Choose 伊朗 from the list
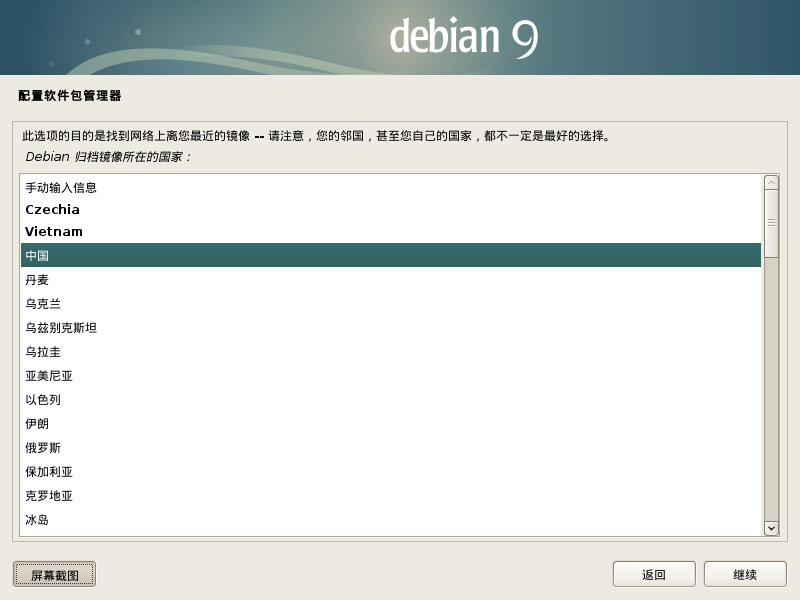 (391, 423)
